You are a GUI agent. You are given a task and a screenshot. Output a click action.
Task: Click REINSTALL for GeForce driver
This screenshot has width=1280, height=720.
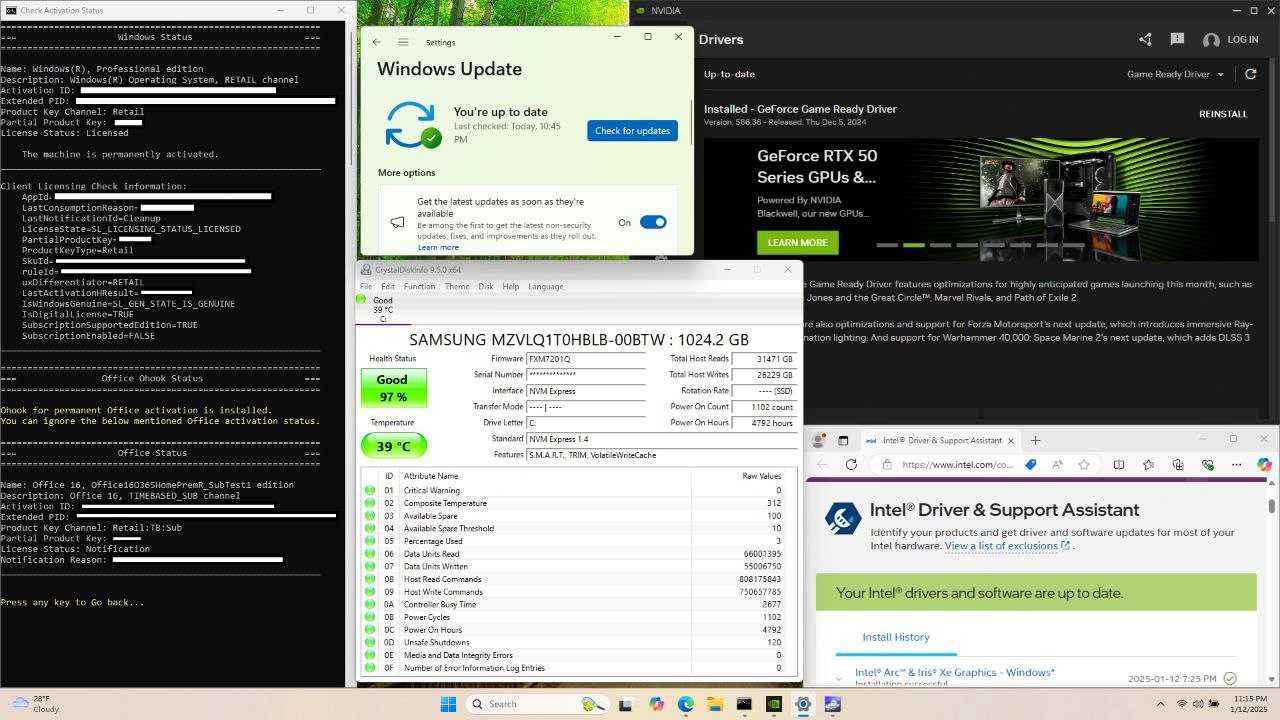(x=1223, y=114)
